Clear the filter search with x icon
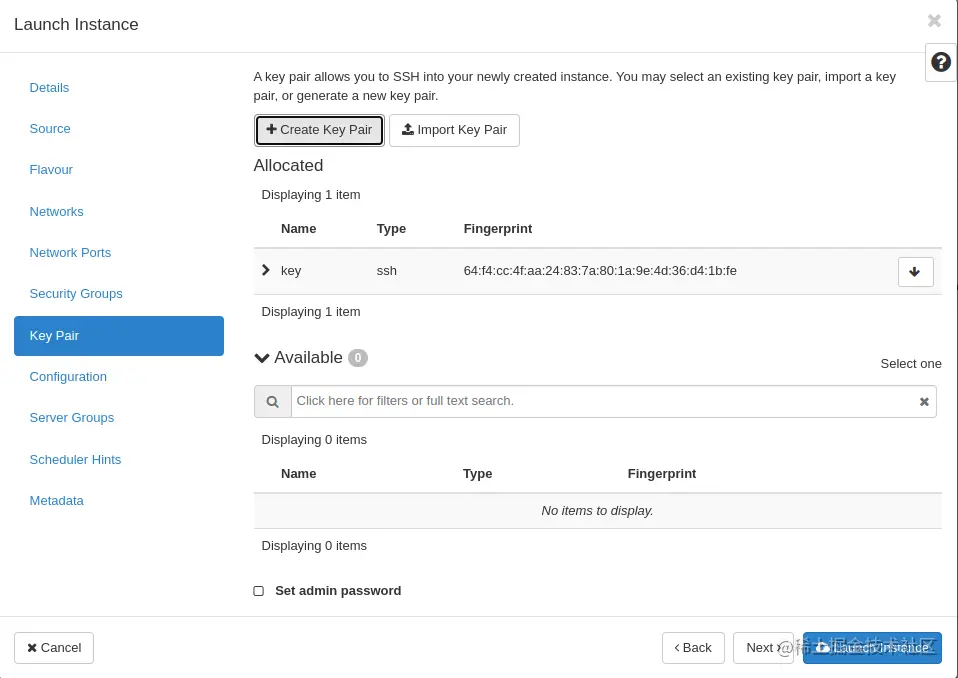The height and width of the screenshot is (678, 958). point(924,401)
